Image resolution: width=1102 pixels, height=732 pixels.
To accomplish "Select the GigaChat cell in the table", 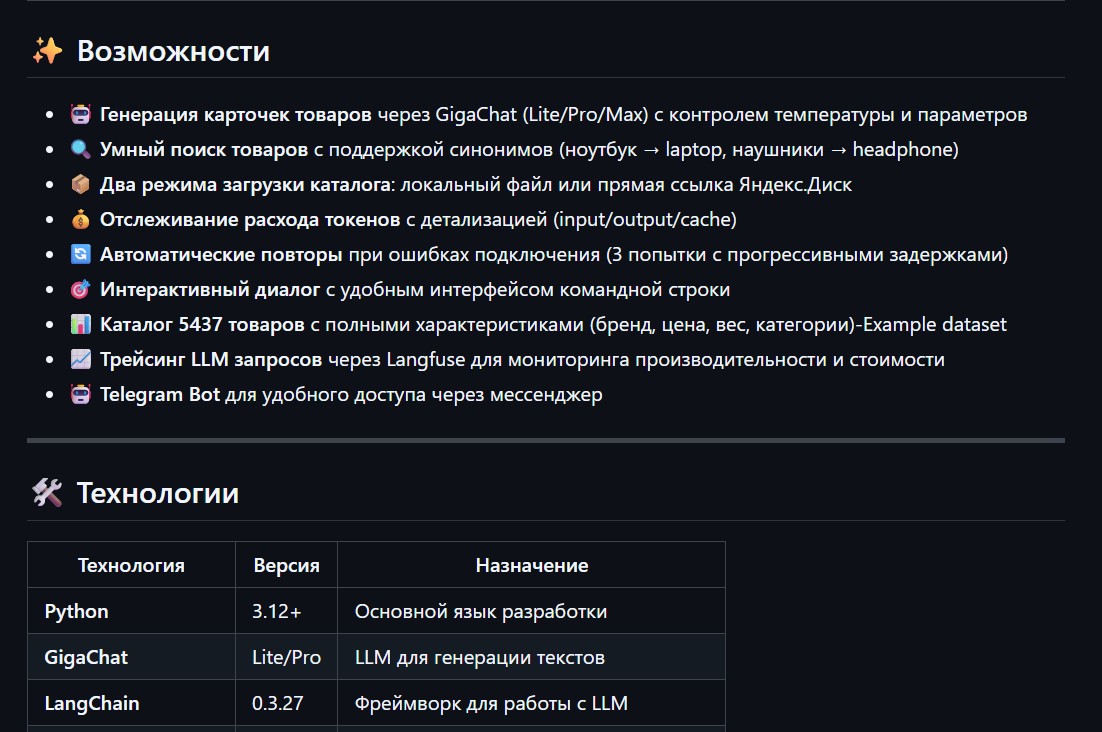I will 86,657.
